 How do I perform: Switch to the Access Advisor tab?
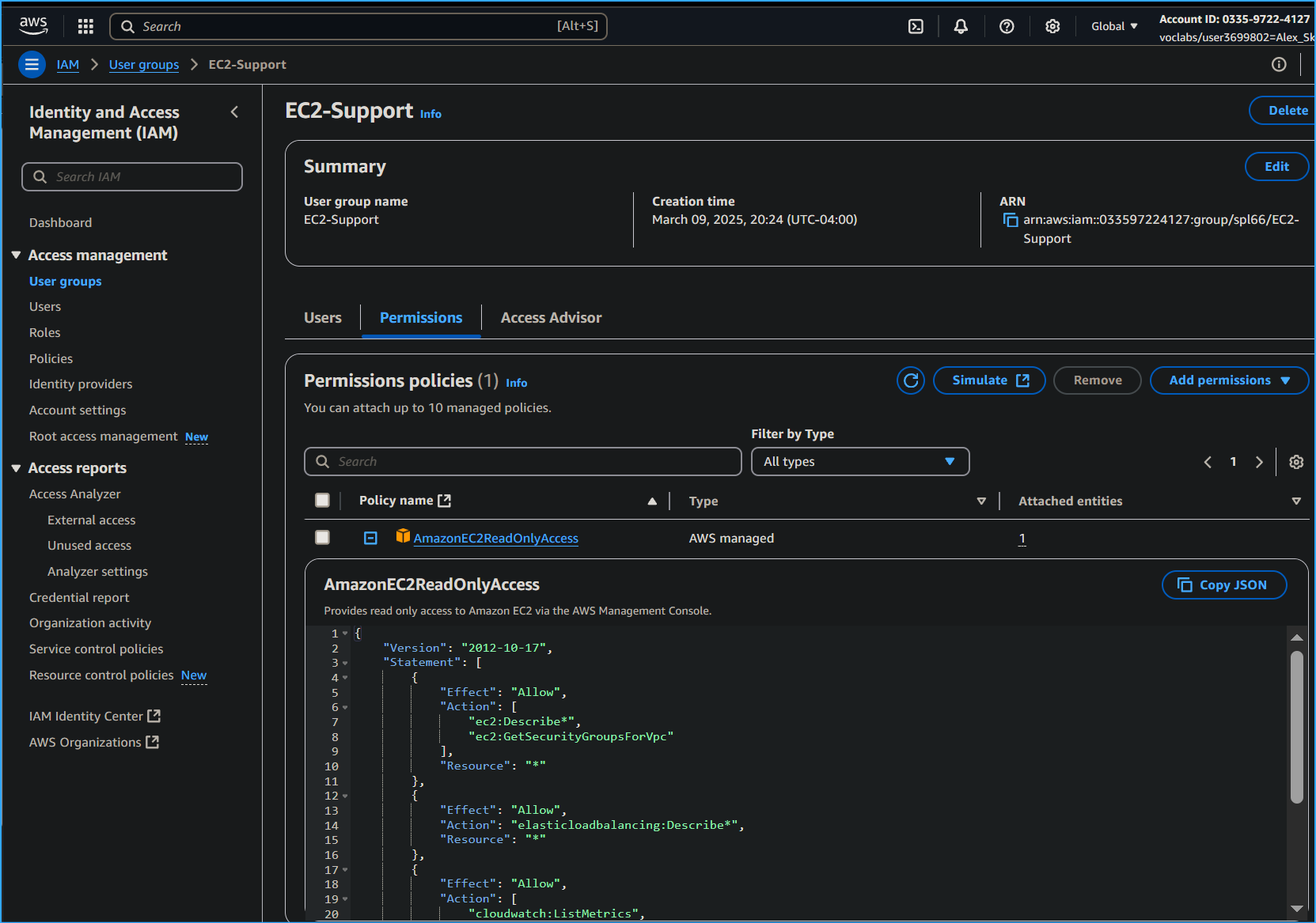pyautogui.click(x=551, y=317)
